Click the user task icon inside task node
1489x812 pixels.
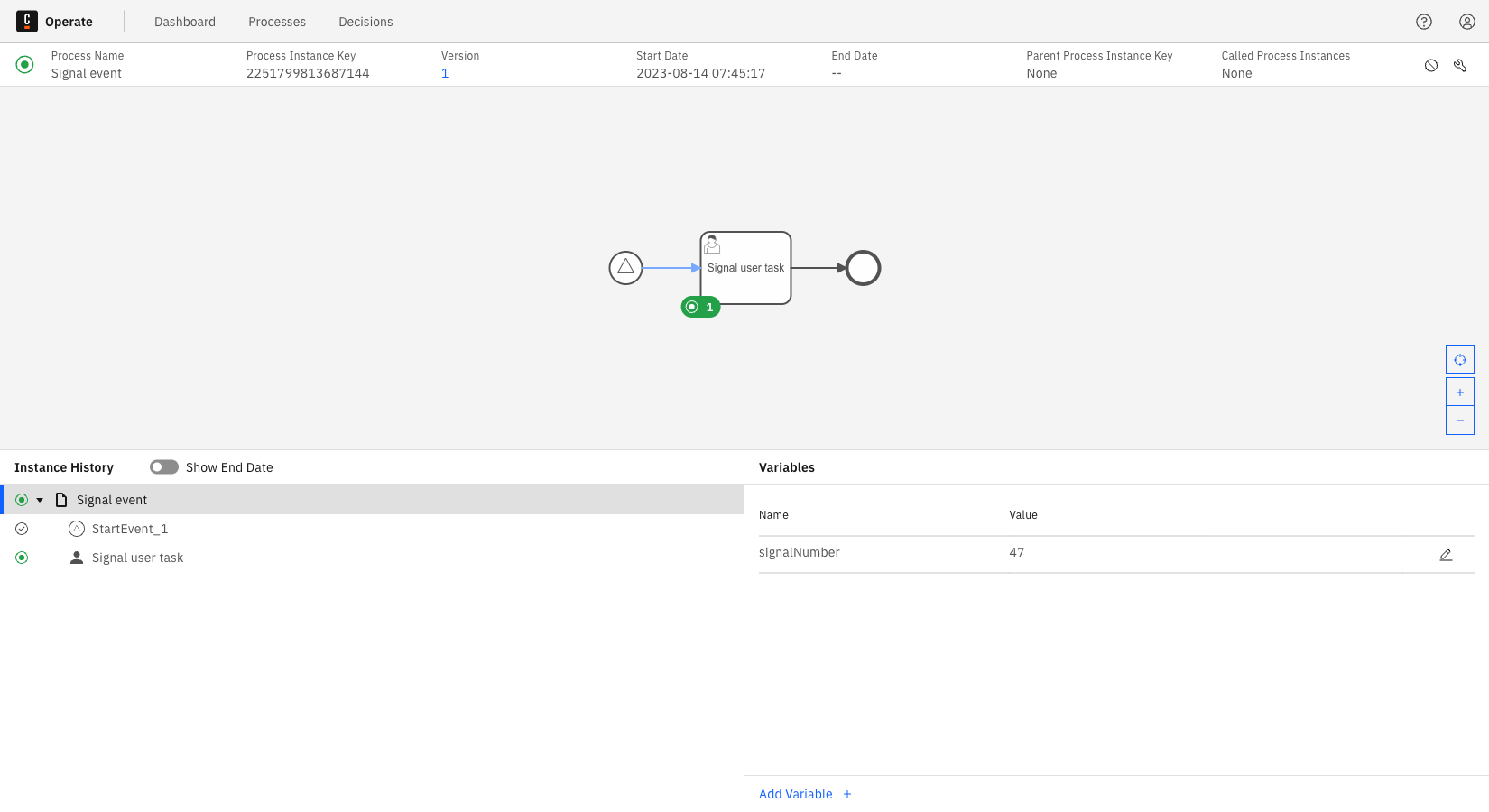point(712,245)
